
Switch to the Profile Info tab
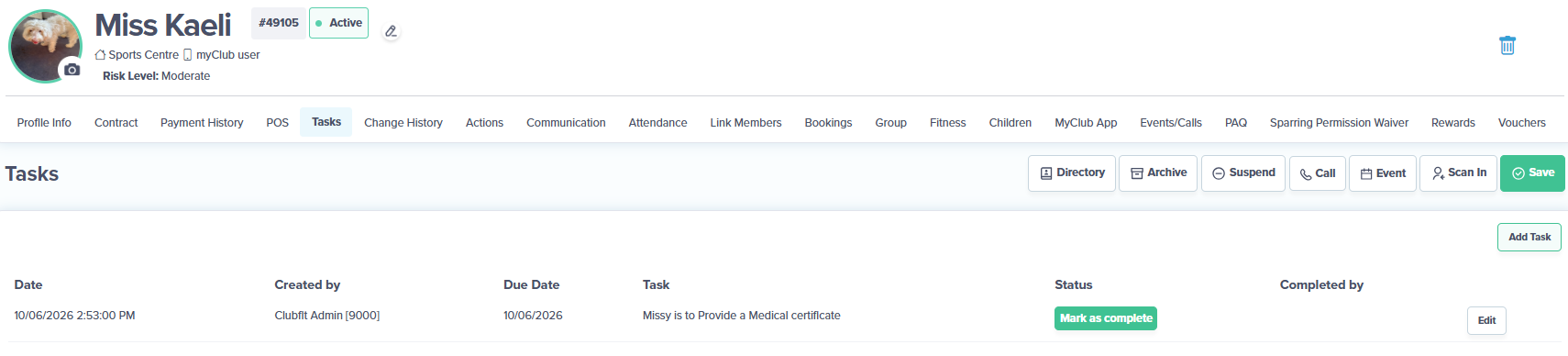point(44,122)
